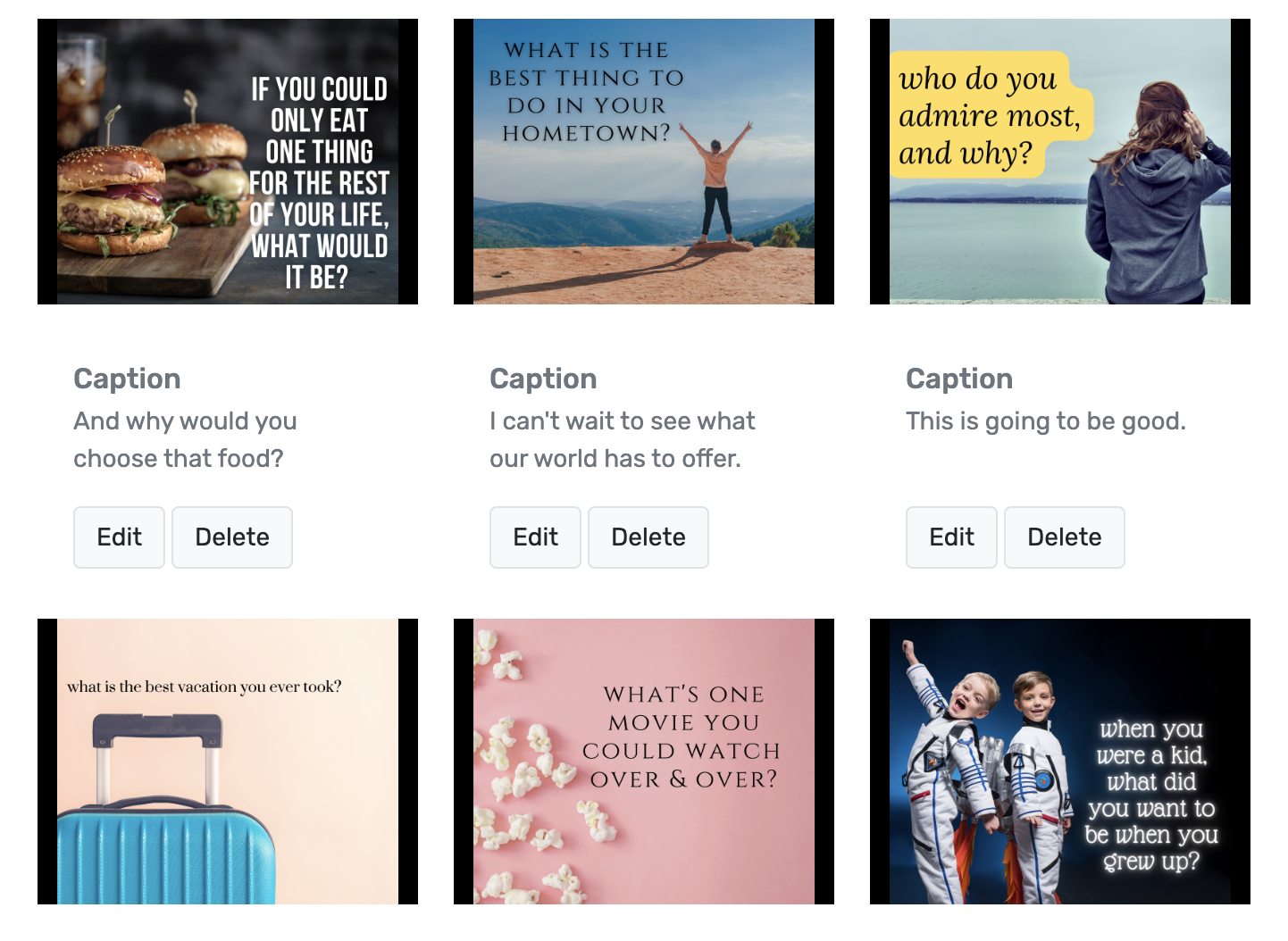Screen dimensions: 1288x941
Task: Open the burger food question image
Action: 228,162
